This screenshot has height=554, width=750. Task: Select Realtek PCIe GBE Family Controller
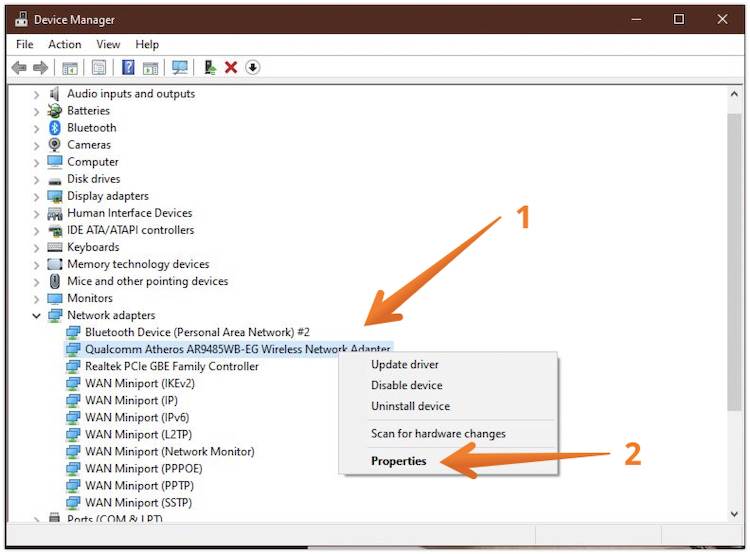click(x=171, y=367)
